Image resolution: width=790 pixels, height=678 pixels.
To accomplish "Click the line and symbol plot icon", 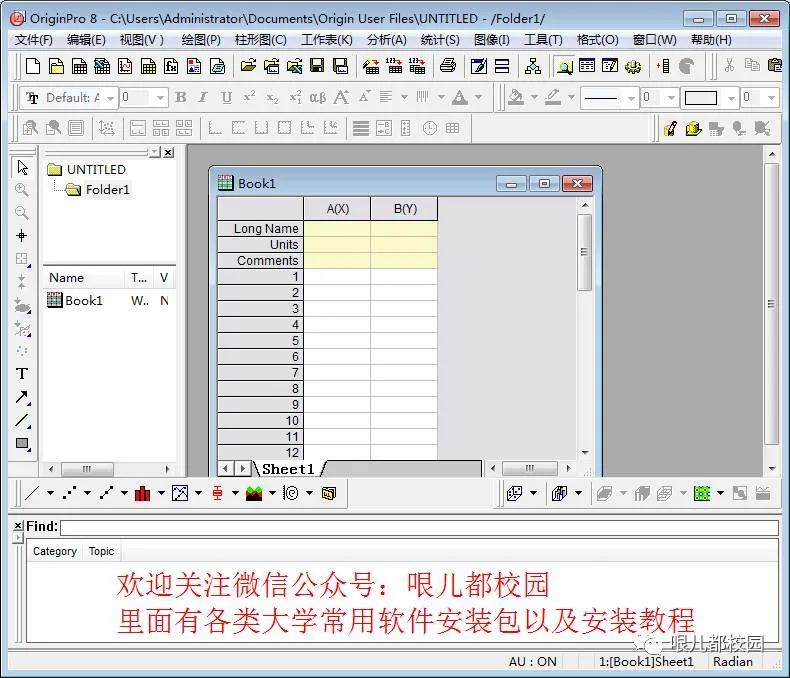I will (106, 493).
